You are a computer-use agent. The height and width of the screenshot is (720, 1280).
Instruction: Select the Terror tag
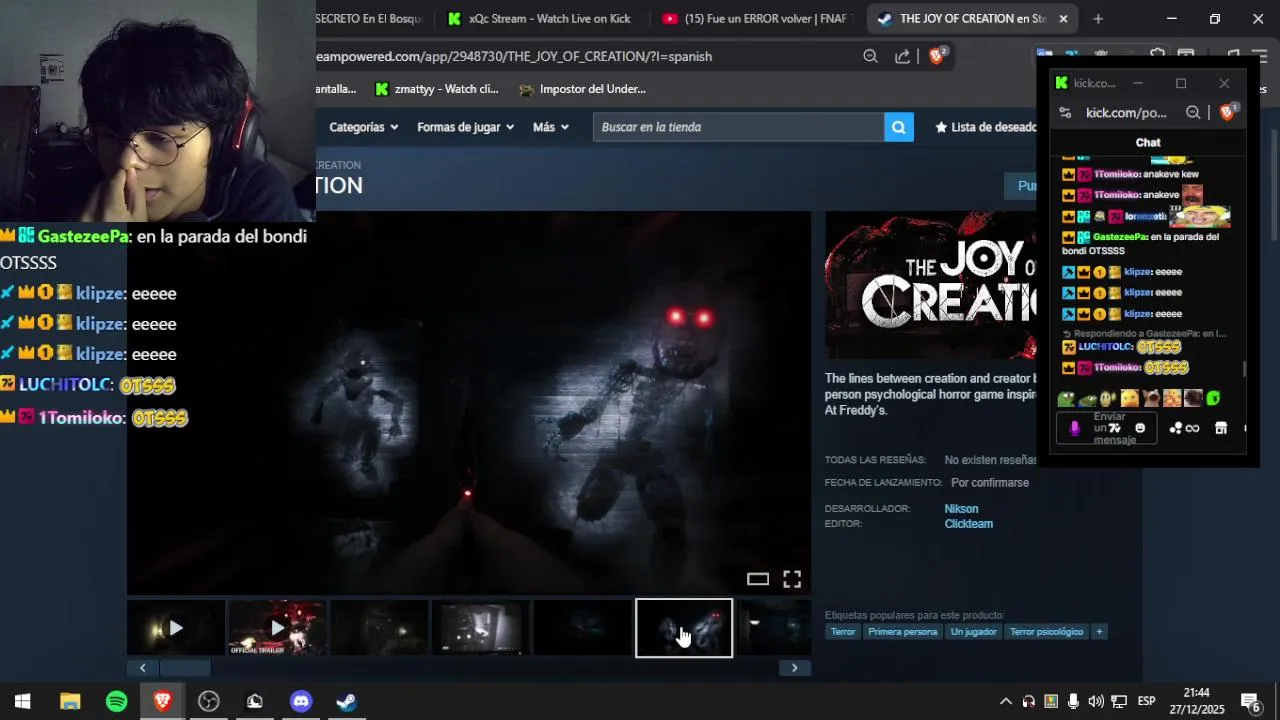click(843, 631)
